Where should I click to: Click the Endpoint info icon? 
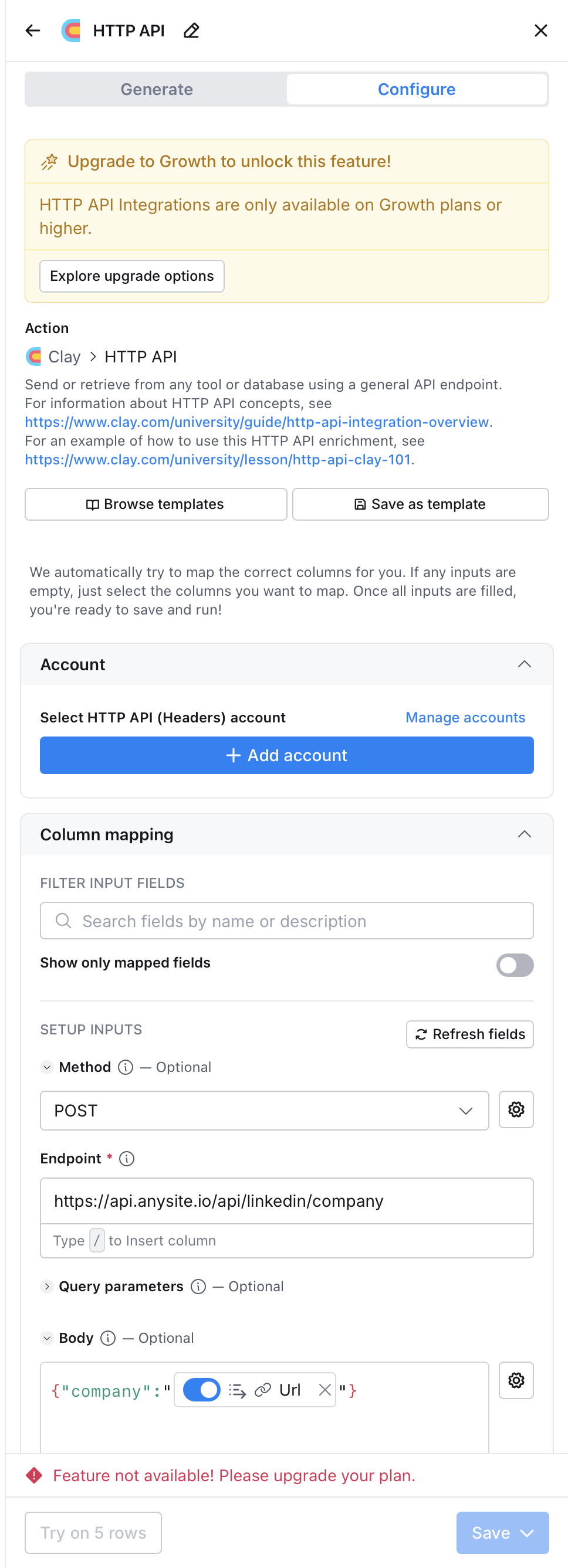click(x=126, y=1158)
